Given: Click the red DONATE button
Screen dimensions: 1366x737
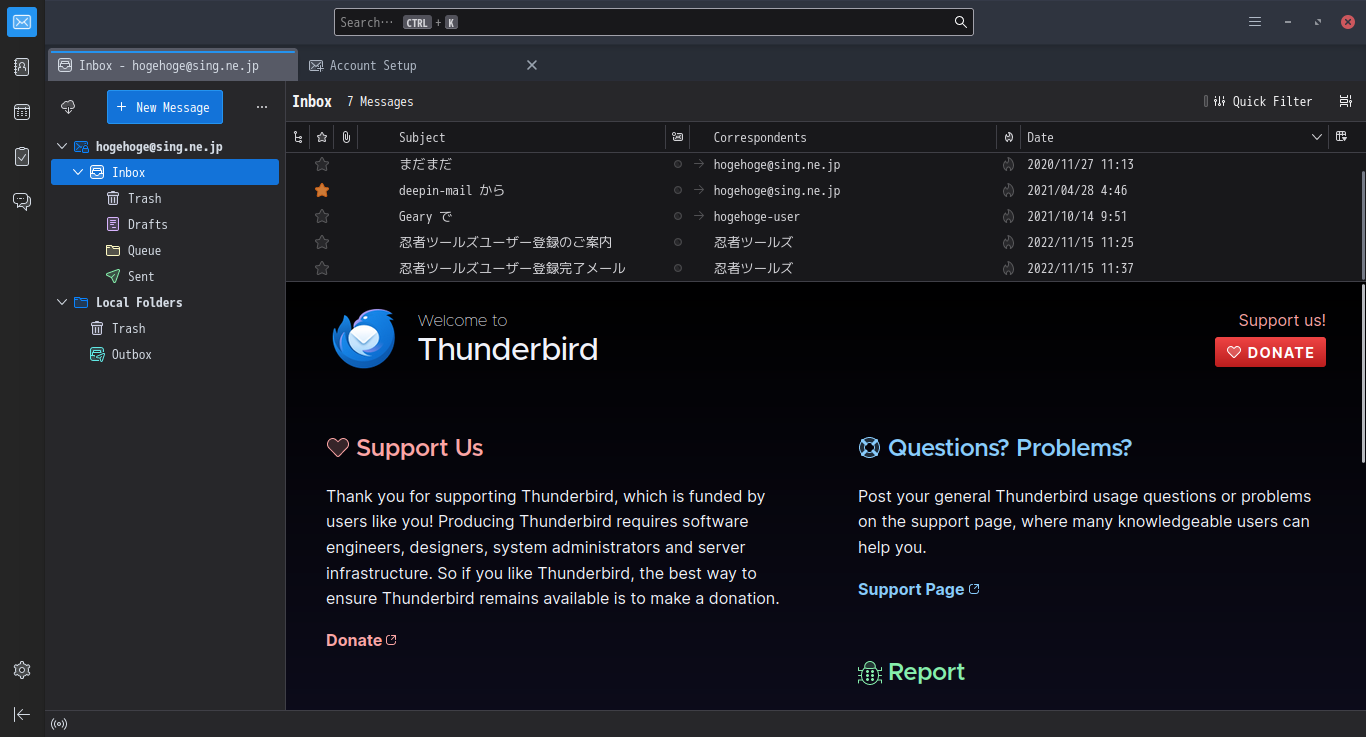Looking at the screenshot, I should coord(1270,352).
